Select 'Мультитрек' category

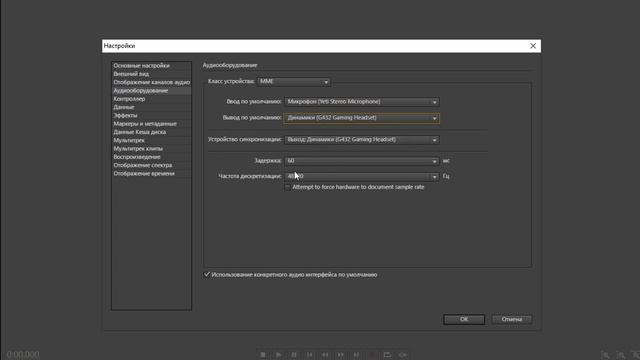pyautogui.click(x=151, y=140)
